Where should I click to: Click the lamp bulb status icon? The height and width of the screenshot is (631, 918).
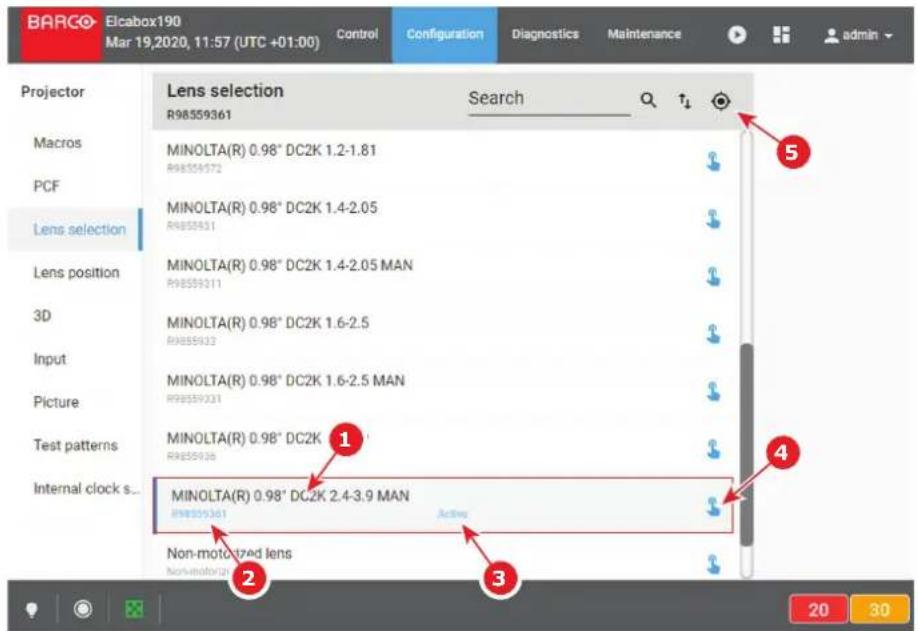pos(32,610)
